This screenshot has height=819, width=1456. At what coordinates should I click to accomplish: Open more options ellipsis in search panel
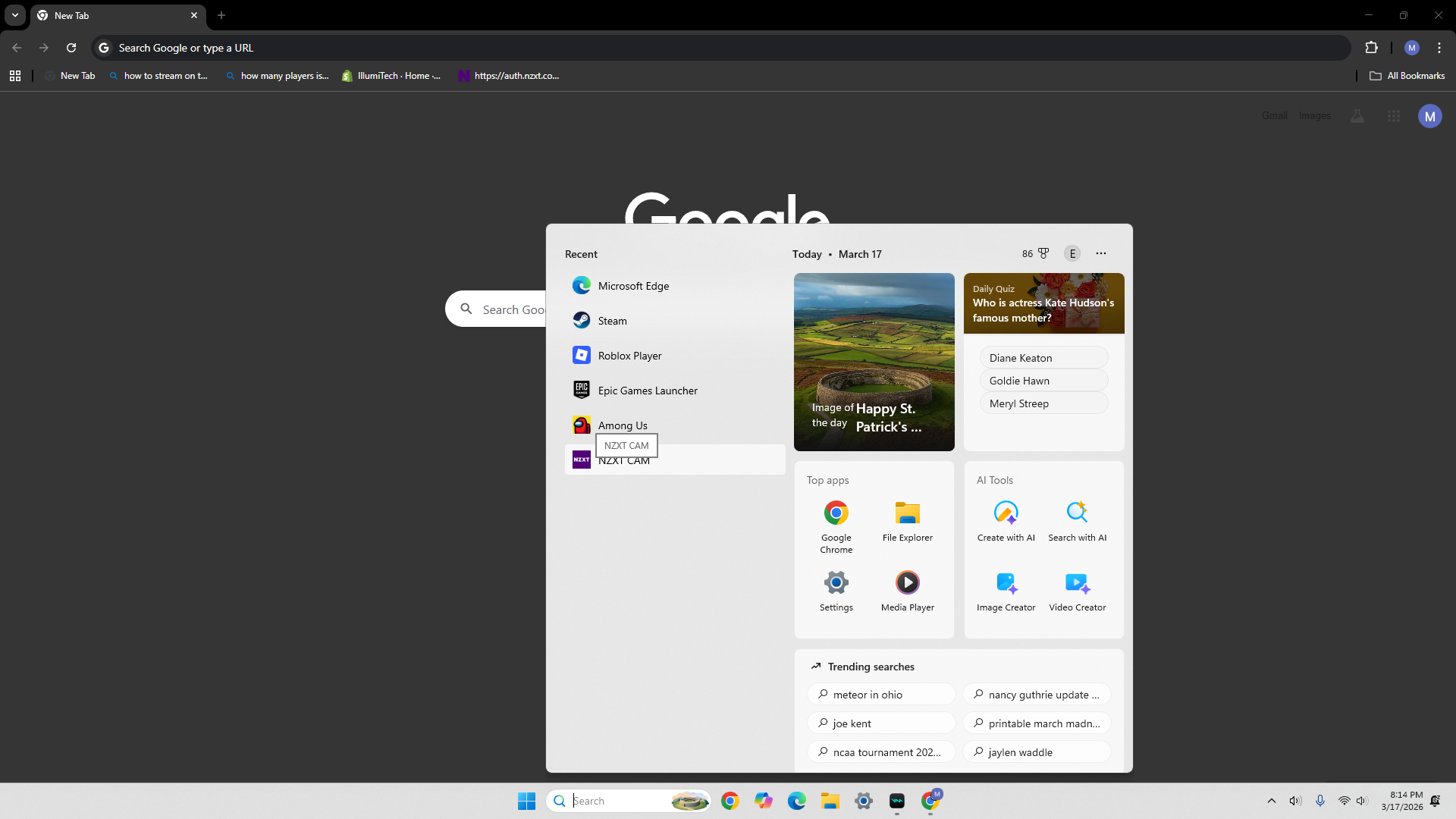pyautogui.click(x=1101, y=253)
